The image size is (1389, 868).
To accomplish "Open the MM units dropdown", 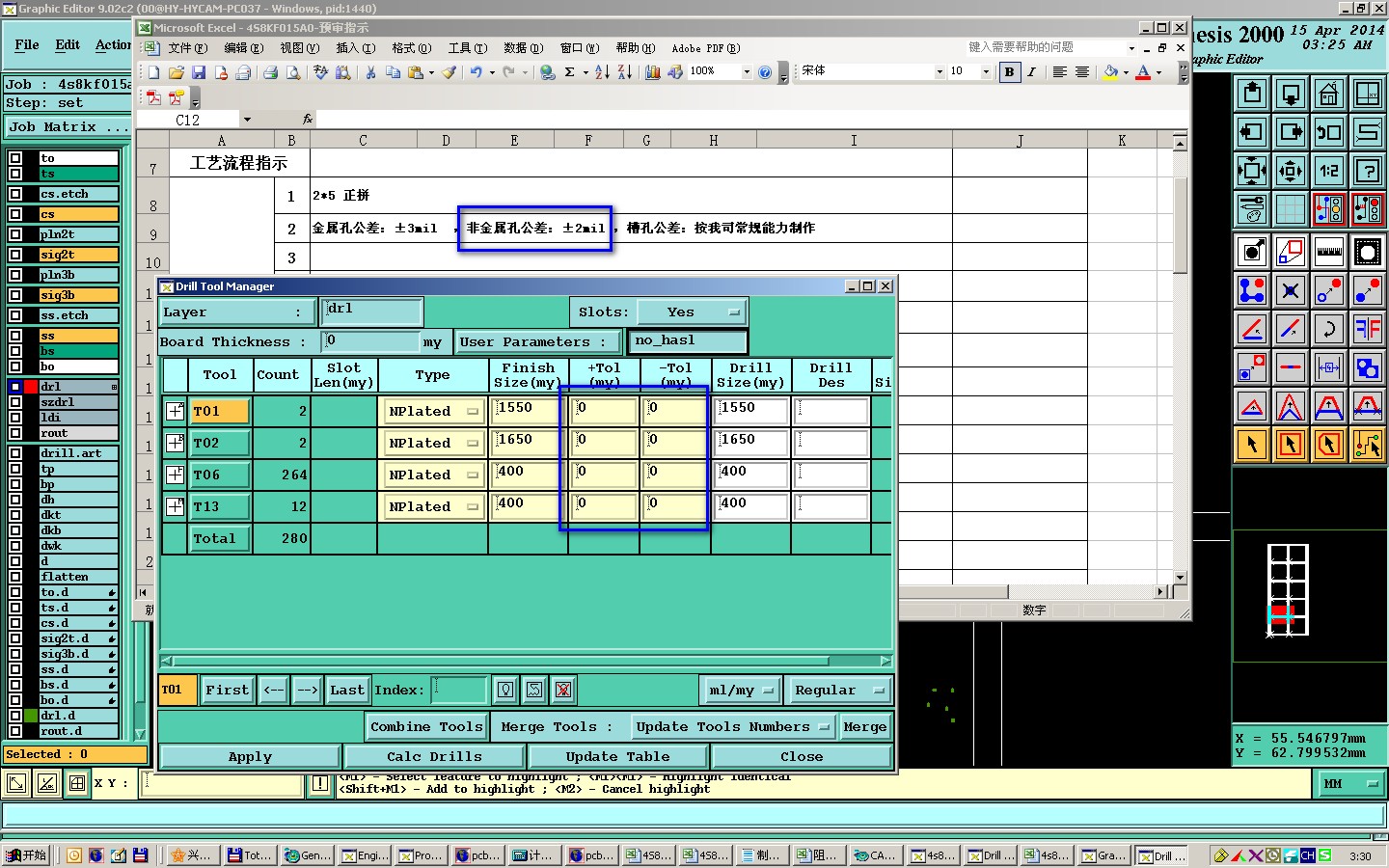I will pyautogui.click(x=1350, y=784).
